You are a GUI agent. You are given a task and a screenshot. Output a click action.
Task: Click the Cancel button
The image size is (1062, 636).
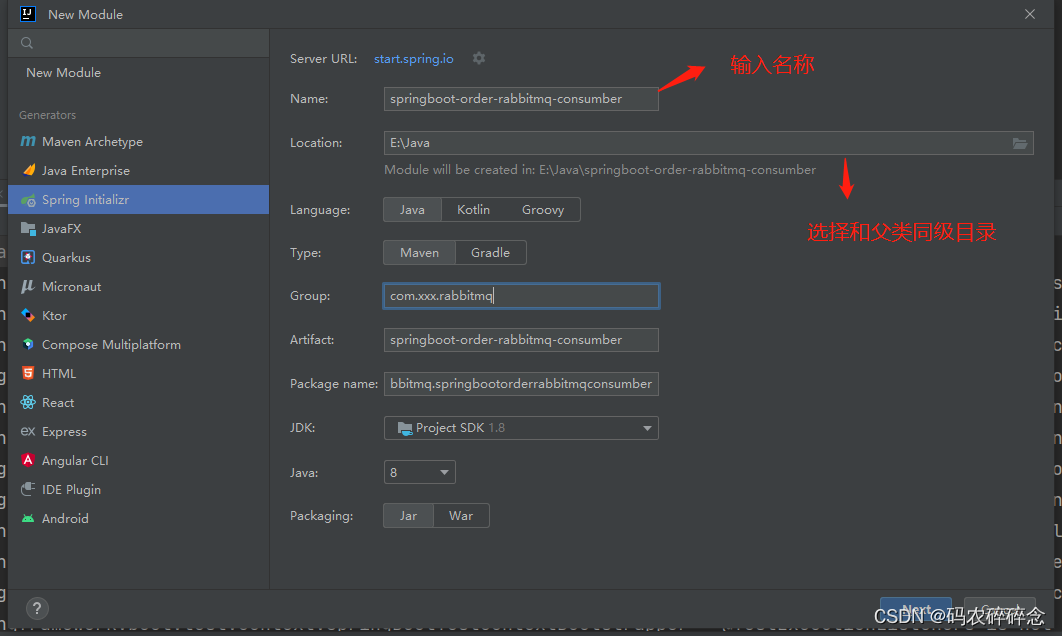(1000, 609)
